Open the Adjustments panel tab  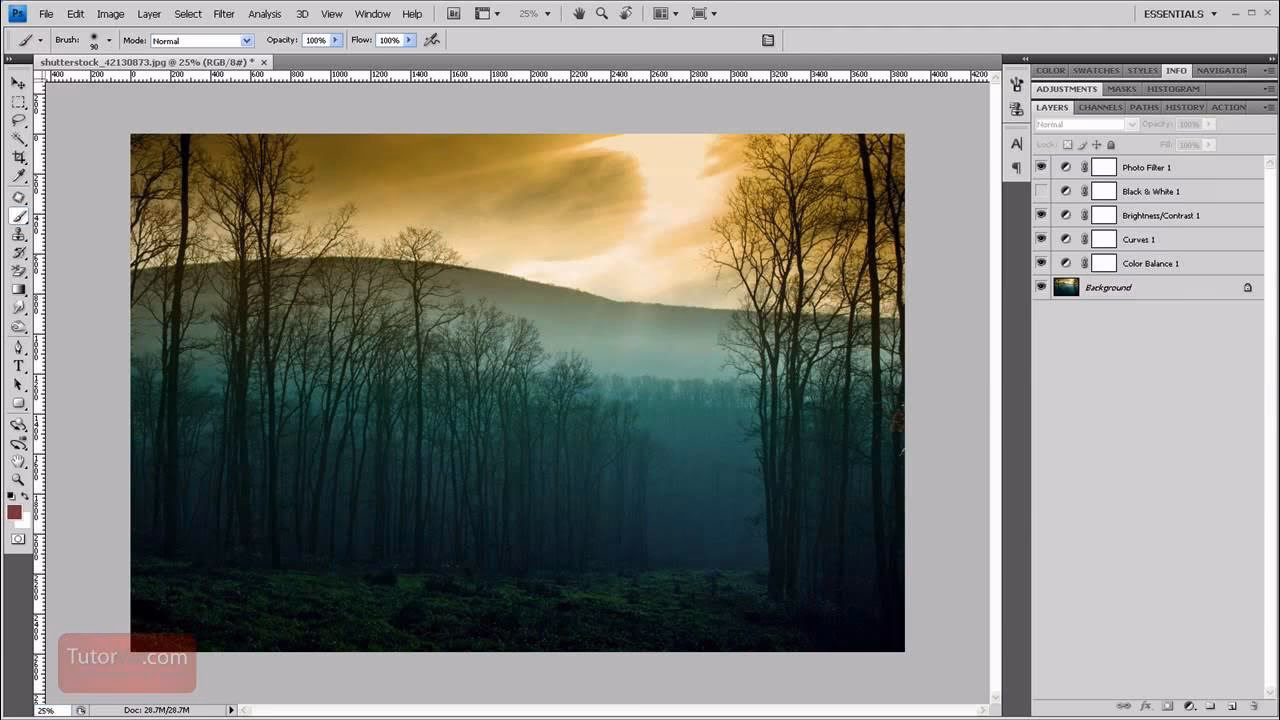click(1066, 89)
